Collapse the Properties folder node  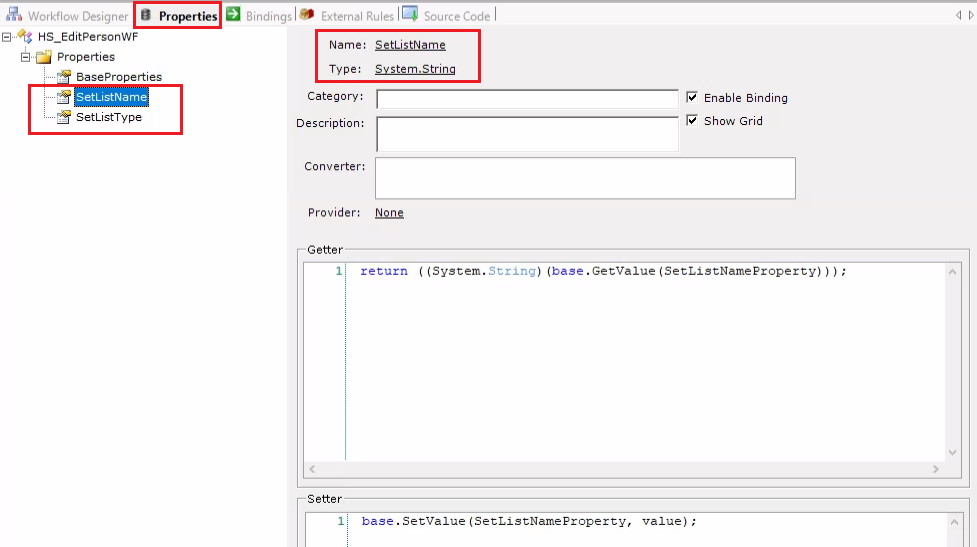26,57
